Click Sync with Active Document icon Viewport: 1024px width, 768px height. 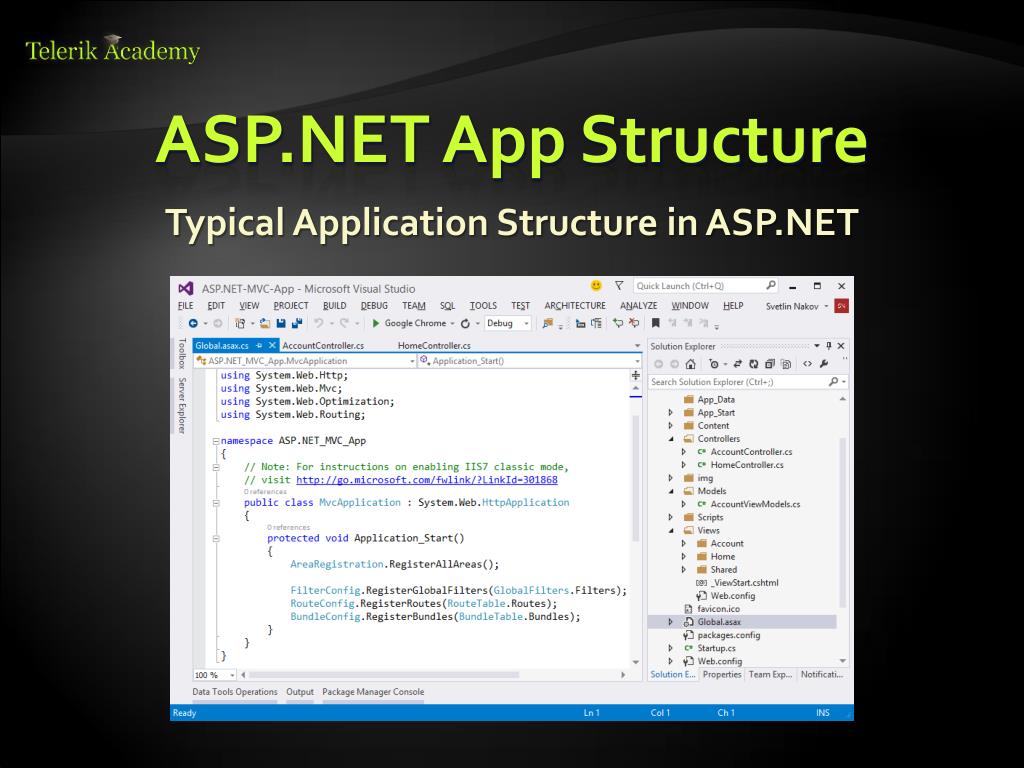737,364
